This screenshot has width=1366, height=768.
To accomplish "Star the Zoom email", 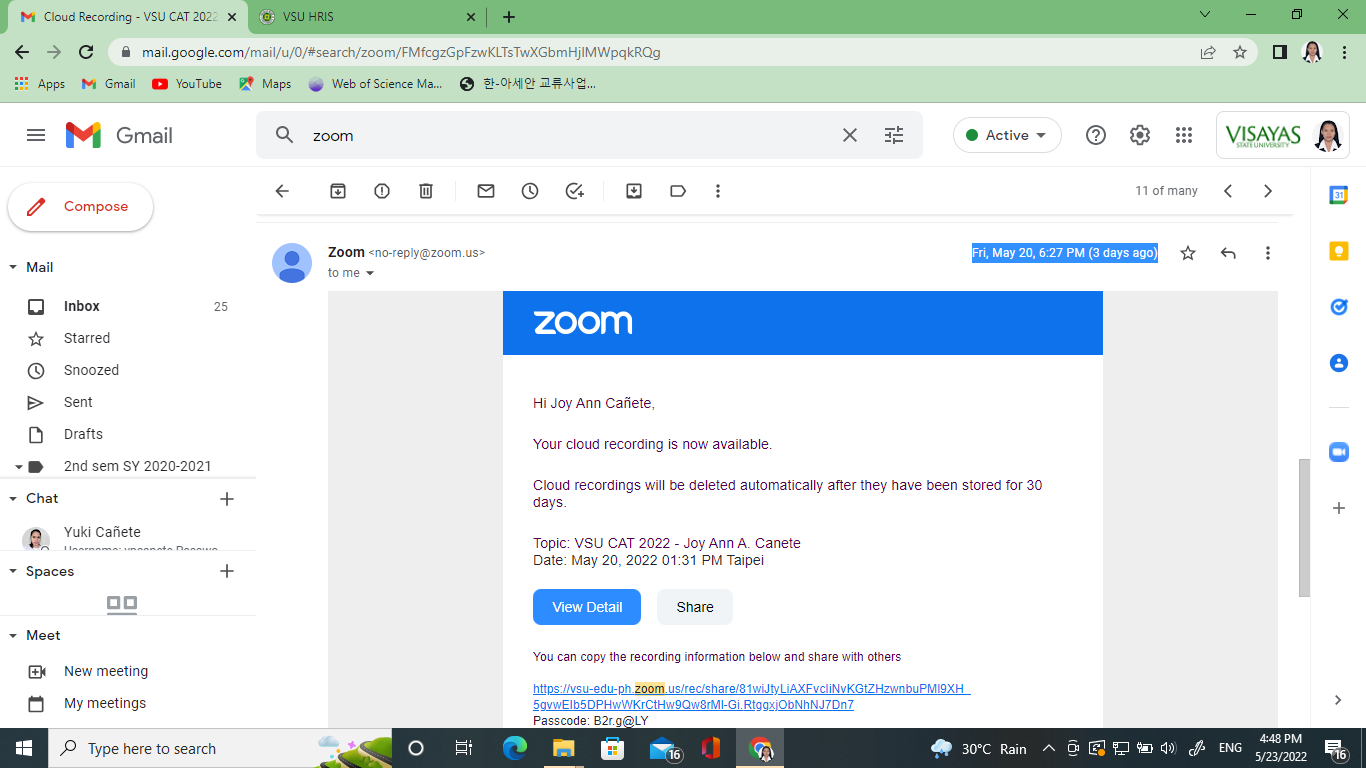I will (x=1188, y=253).
